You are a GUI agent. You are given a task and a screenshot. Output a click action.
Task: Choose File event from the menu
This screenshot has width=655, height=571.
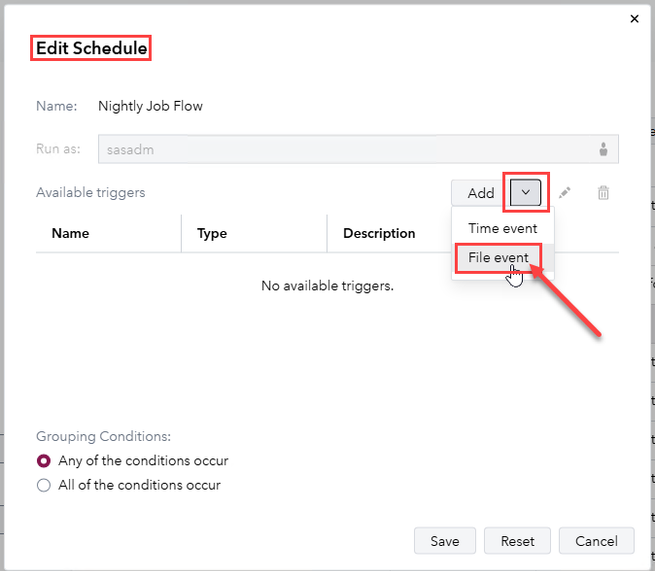tap(498, 258)
